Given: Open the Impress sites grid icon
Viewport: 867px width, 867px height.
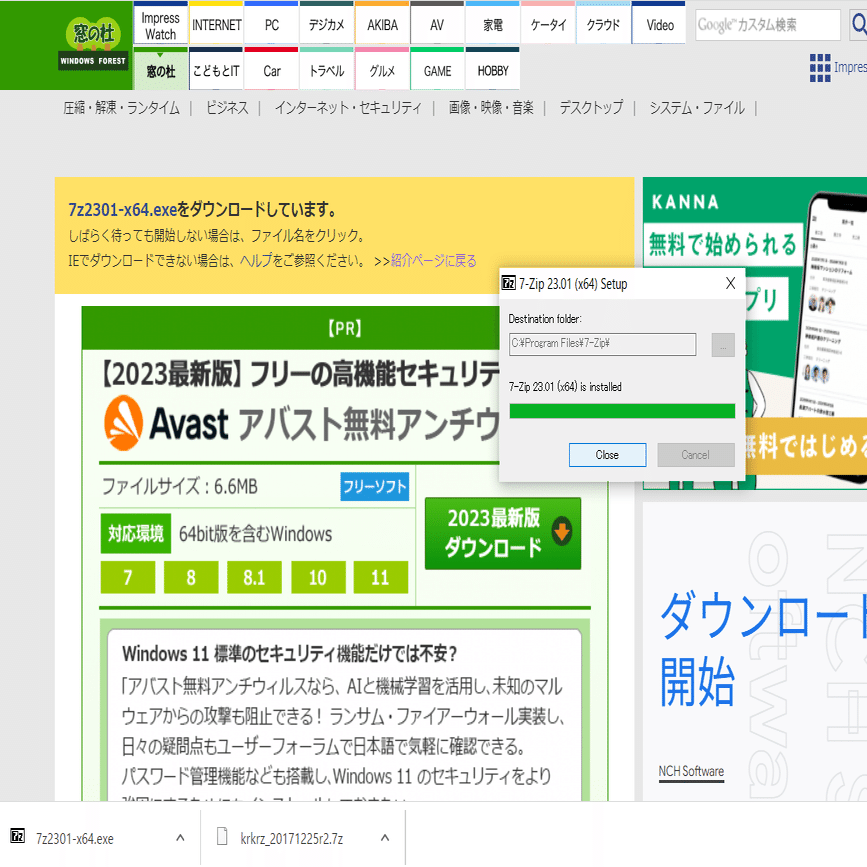Looking at the screenshot, I should 820,67.
